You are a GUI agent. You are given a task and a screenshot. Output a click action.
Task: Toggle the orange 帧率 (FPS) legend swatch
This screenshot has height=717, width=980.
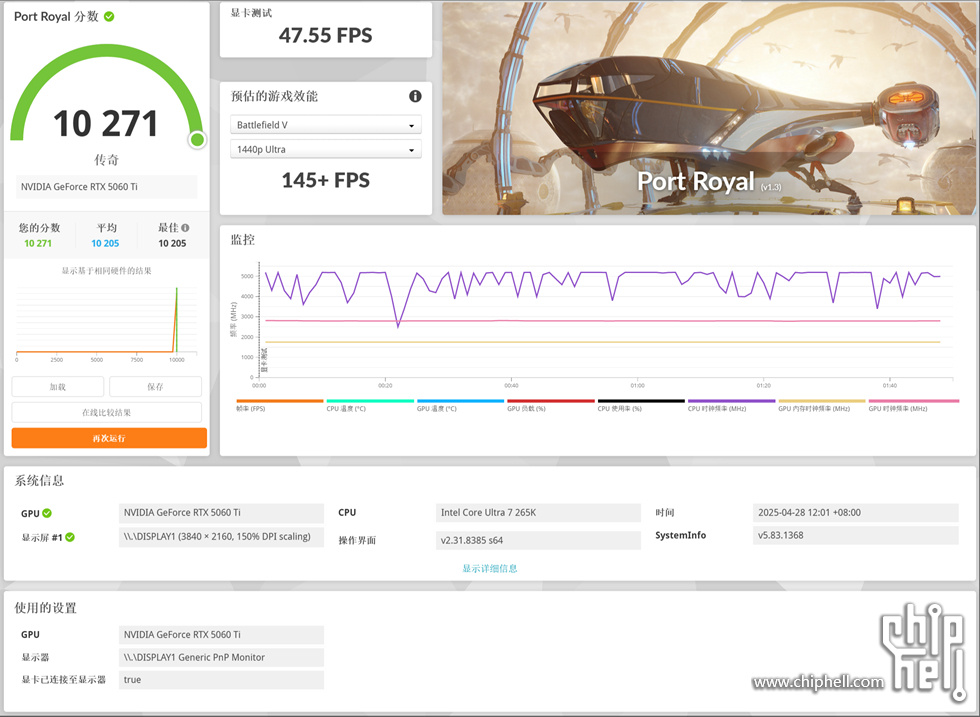279,401
